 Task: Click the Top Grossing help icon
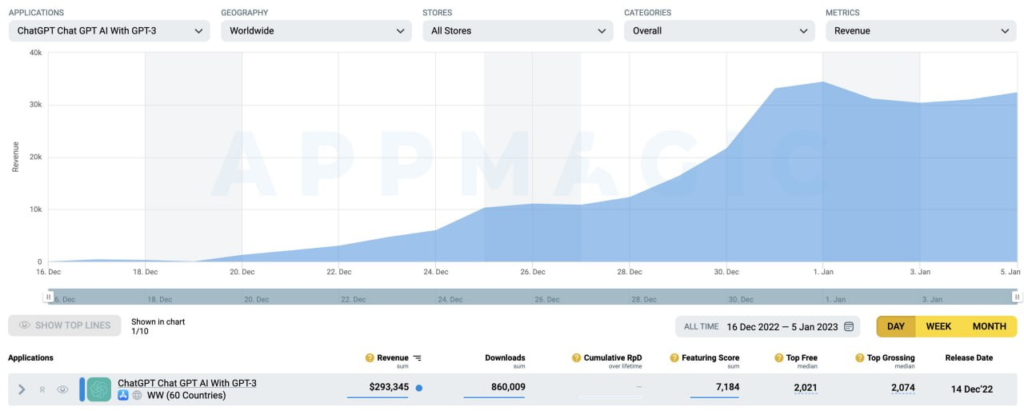tap(859, 357)
